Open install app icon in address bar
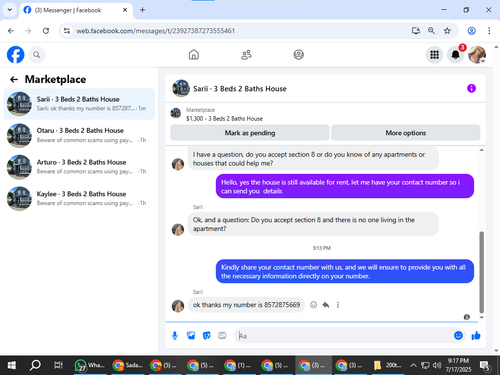This screenshot has width=500, height=375. point(415,31)
